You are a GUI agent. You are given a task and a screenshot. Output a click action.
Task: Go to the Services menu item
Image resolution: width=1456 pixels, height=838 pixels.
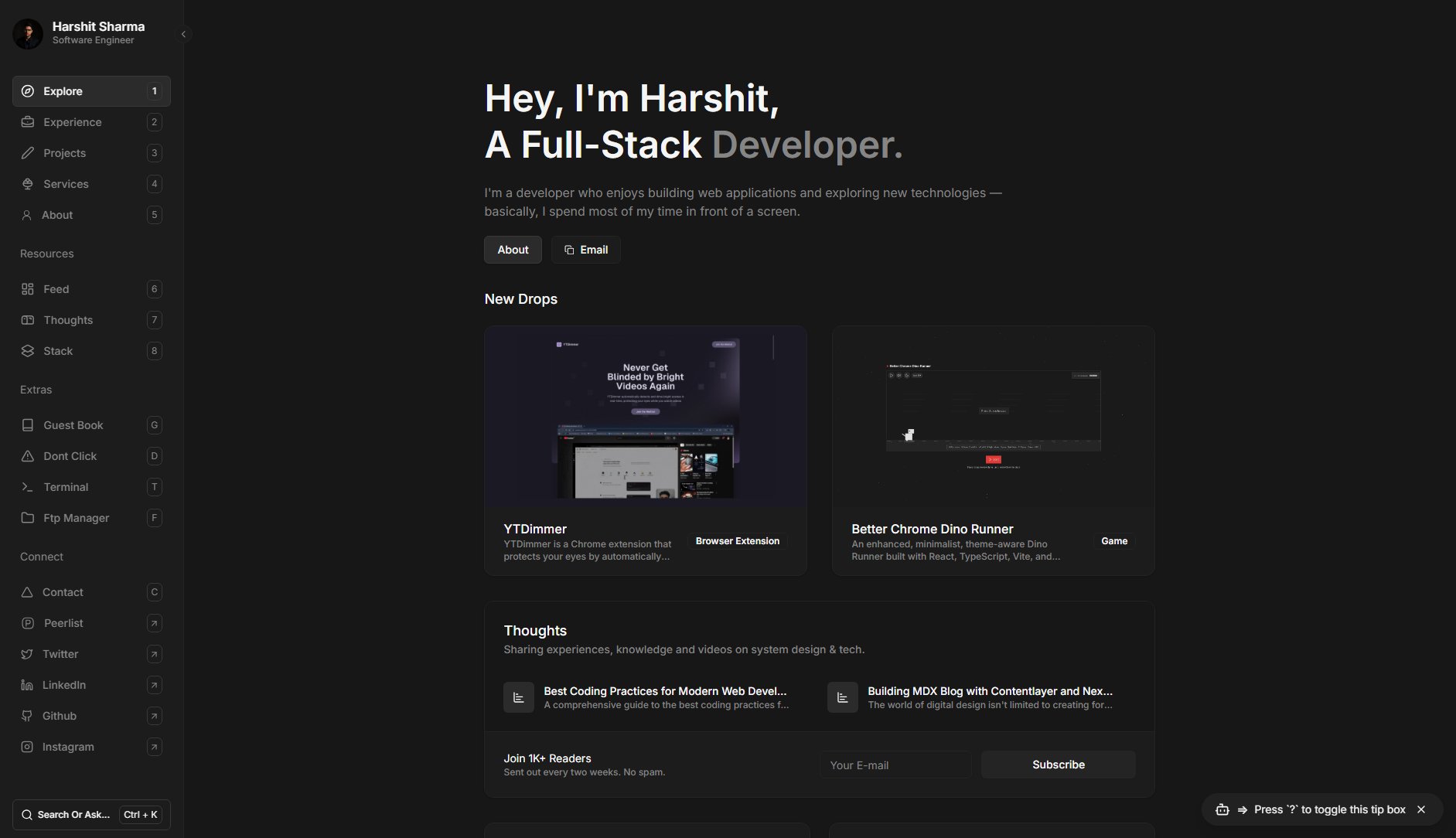[x=66, y=184]
